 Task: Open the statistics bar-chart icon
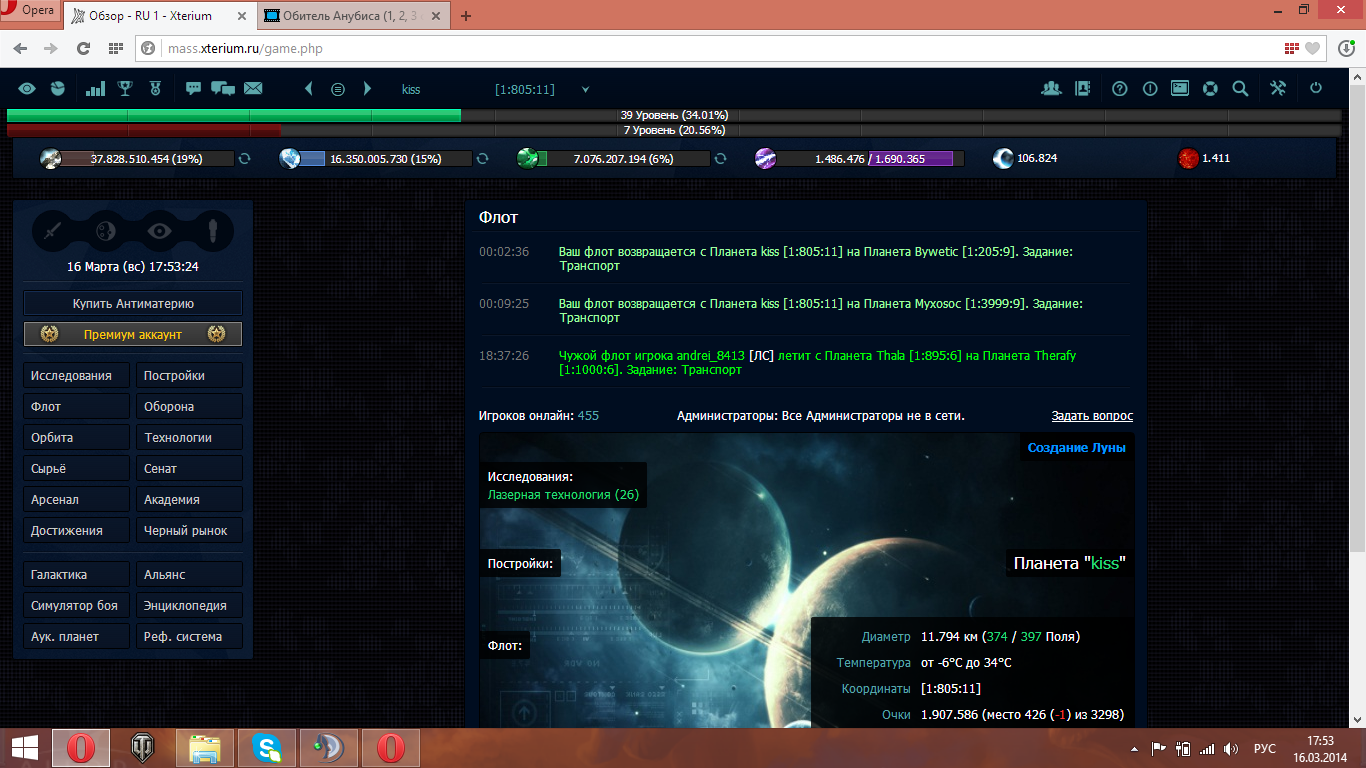point(95,89)
